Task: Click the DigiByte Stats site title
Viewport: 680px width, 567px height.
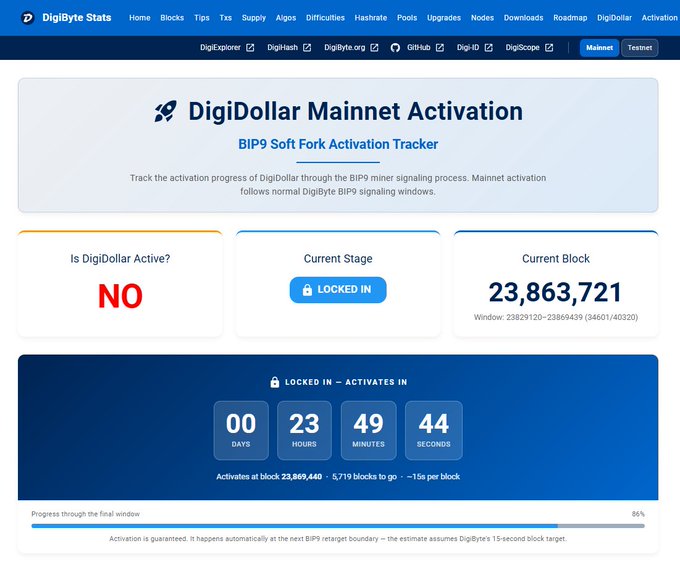Action: click(x=77, y=18)
